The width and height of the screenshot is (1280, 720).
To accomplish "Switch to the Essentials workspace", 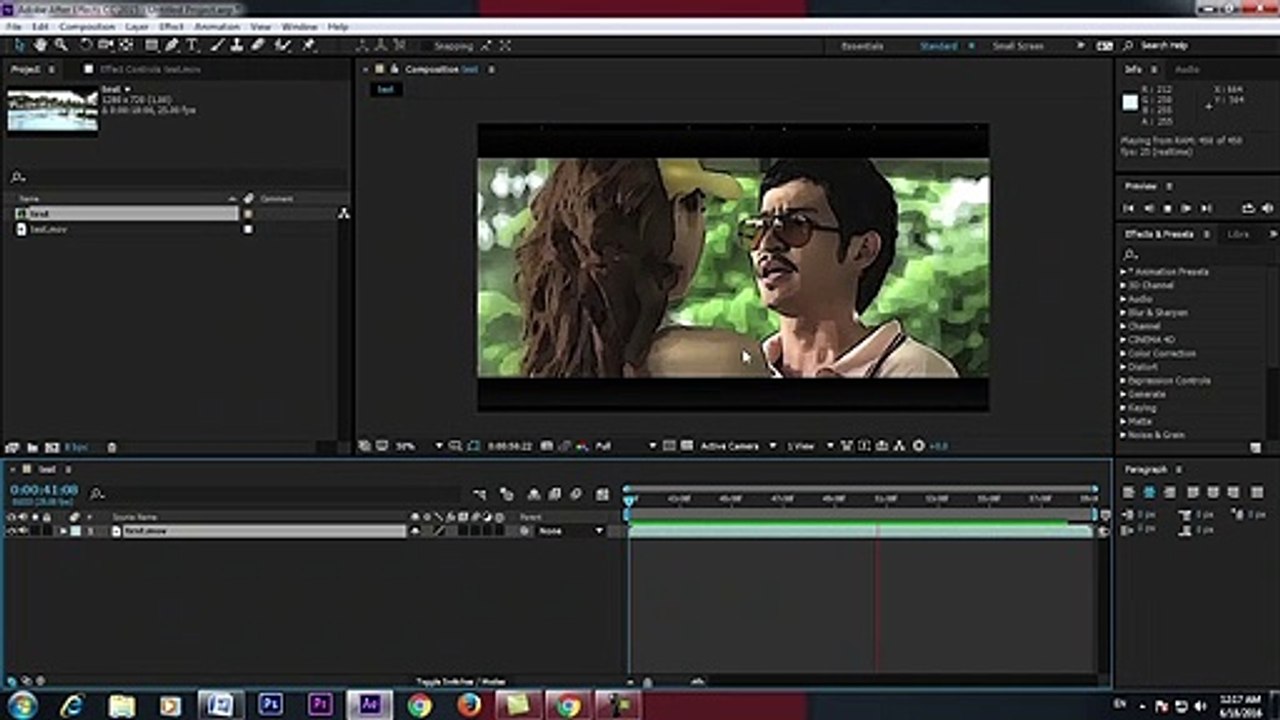I will (x=862, y=46).
